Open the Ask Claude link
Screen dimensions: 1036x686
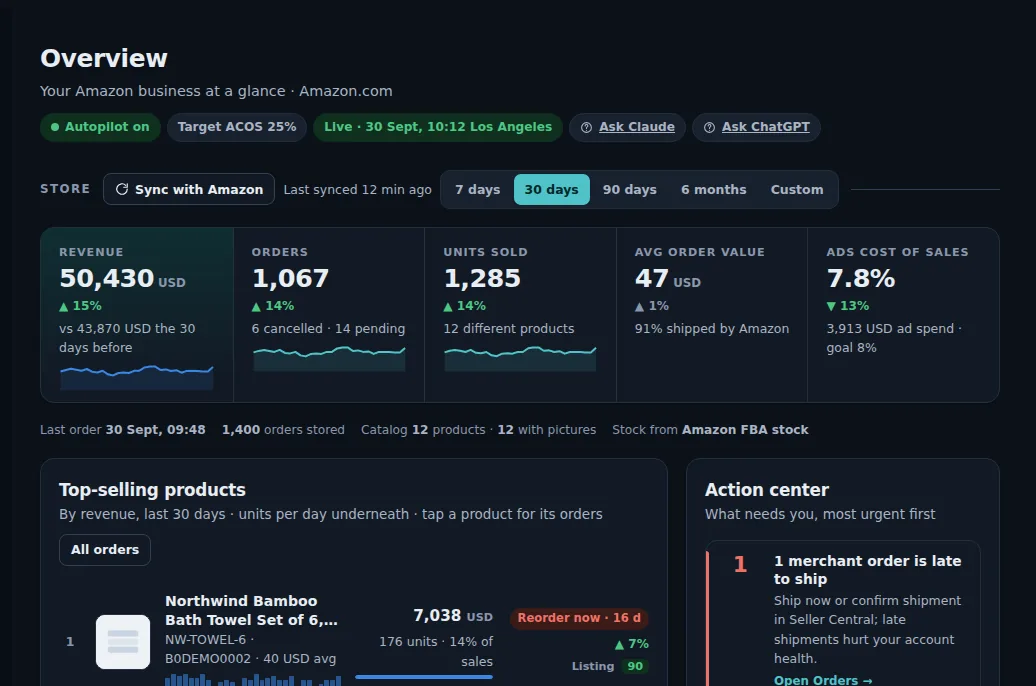[x=636, y=127]
